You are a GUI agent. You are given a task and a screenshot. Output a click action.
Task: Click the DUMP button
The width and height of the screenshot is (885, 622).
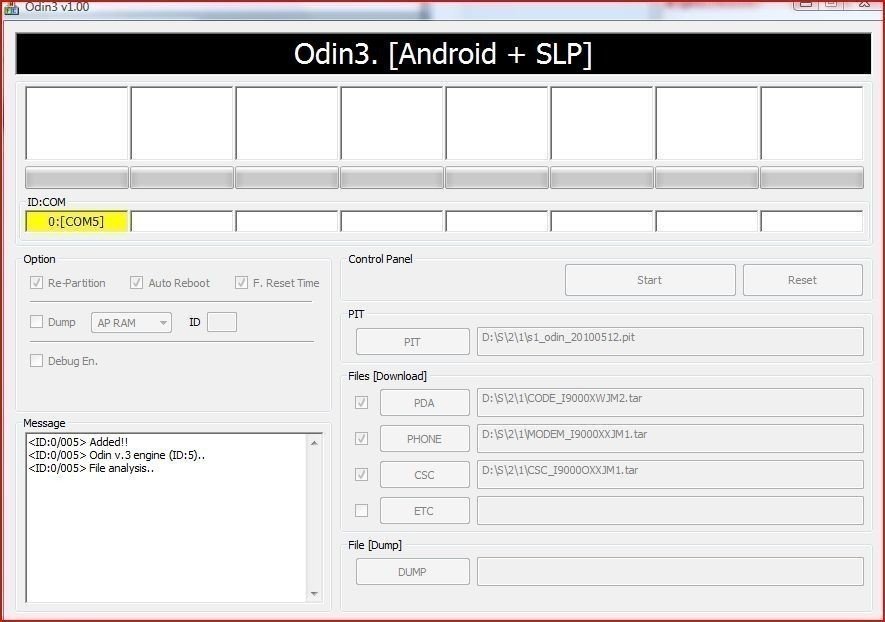(413, 572)
